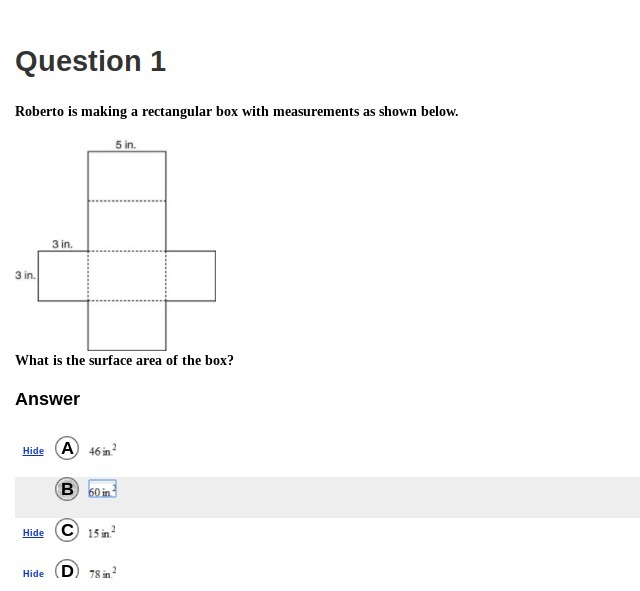Viewport: 640px width, 591px height.
Task: Hide answer option C
Action: click(33, 533)
